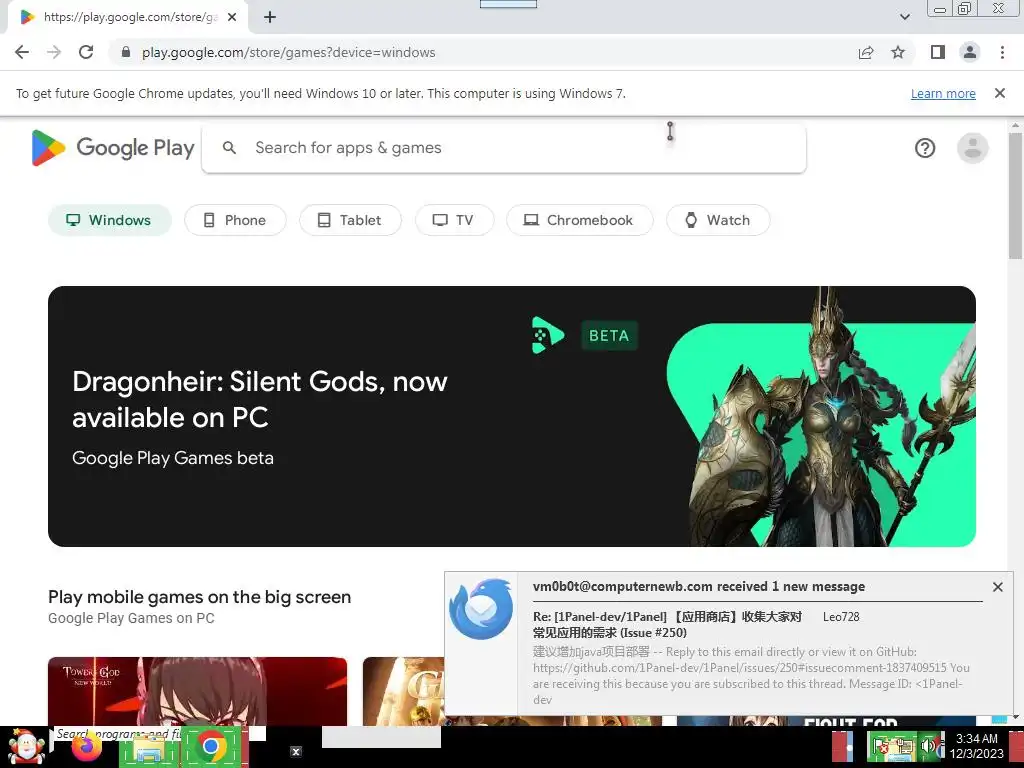The height and width of the screenshot is (768, 1024).
Task: Switch to the Tablet device filter
Action: click(x=350, y=220)
